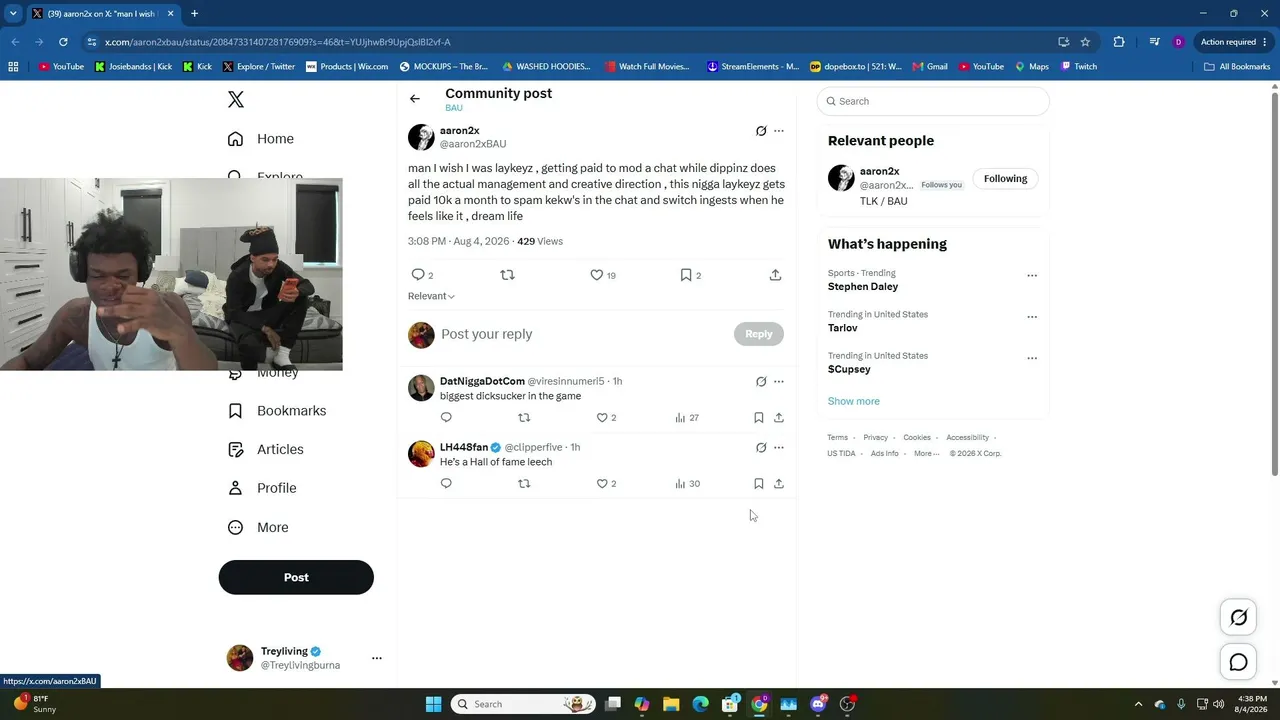Repost DatNiggaDotCom's reply

click(524, 418)
